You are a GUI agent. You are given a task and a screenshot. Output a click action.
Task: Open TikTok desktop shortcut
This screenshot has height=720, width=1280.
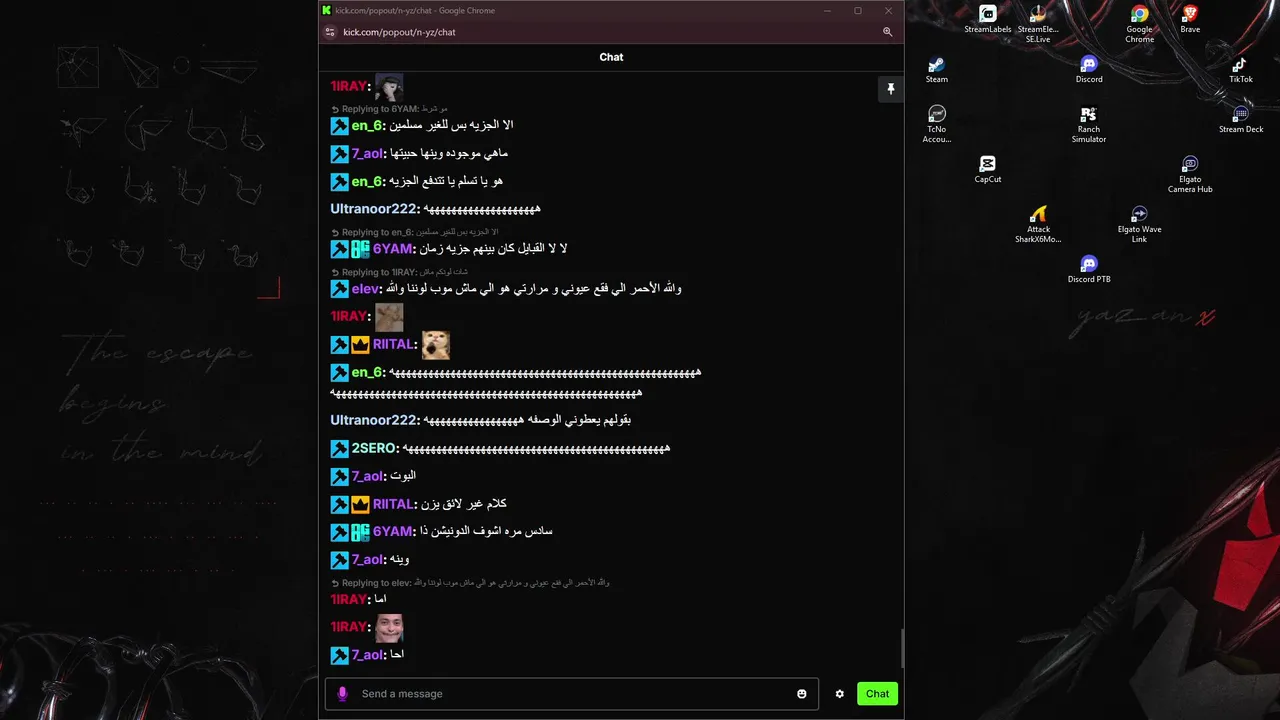point(1241,70)
